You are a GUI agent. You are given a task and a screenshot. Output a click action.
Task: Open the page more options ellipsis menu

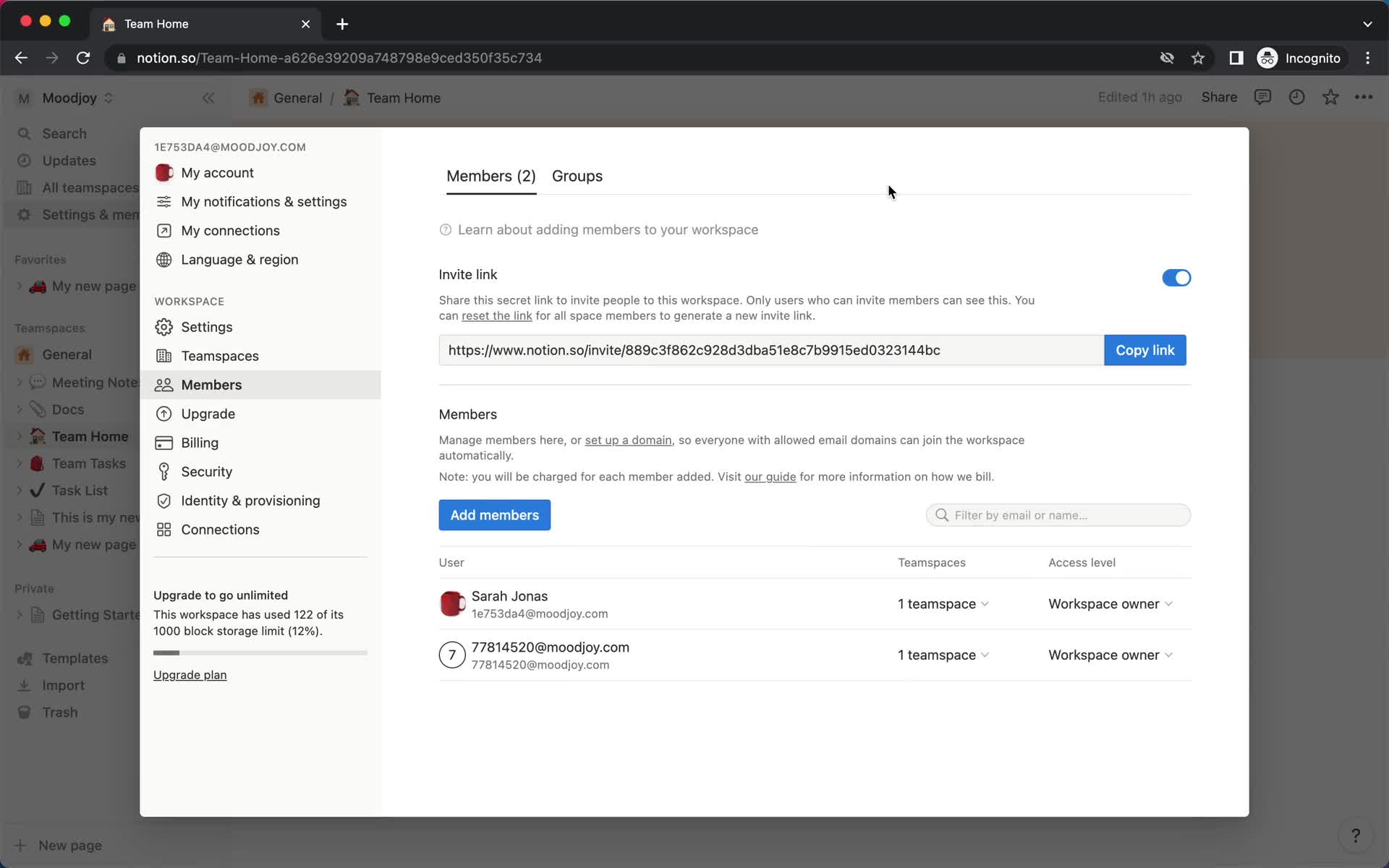click(1364, 97)
